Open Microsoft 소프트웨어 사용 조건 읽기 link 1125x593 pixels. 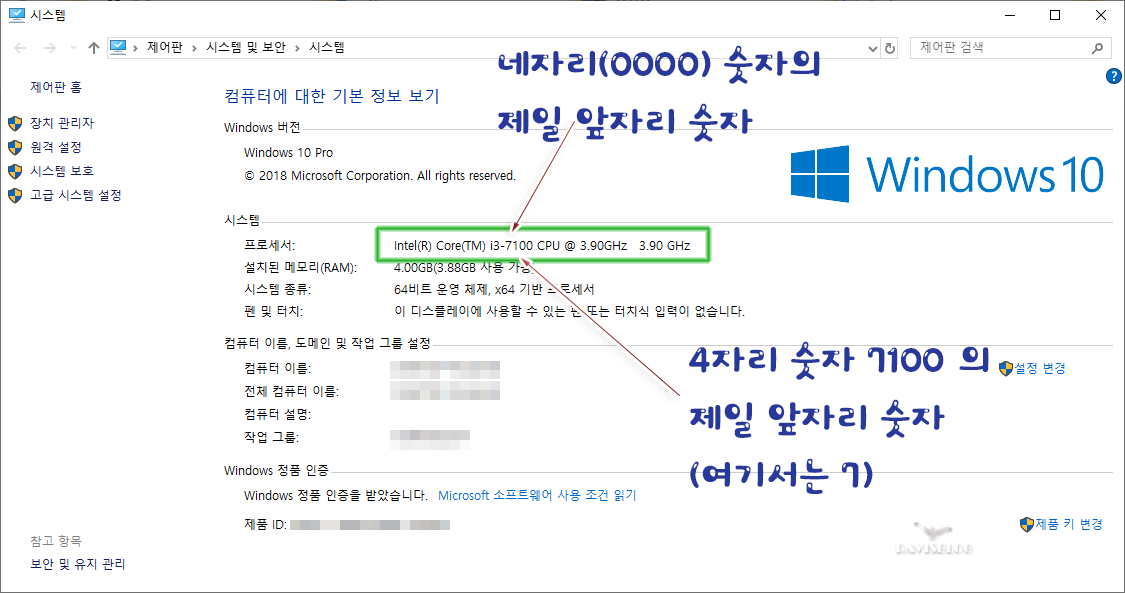(537, 495)
